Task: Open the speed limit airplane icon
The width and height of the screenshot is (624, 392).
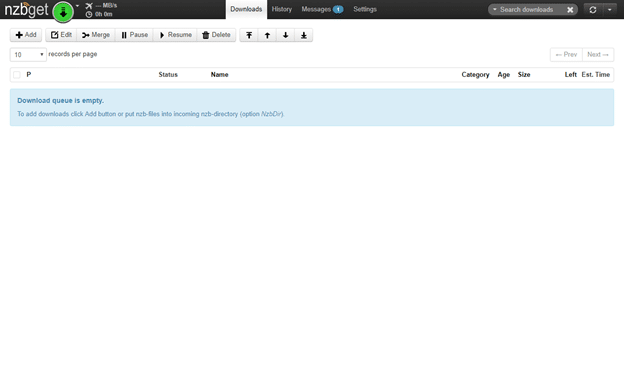Action: click(89, 6)
